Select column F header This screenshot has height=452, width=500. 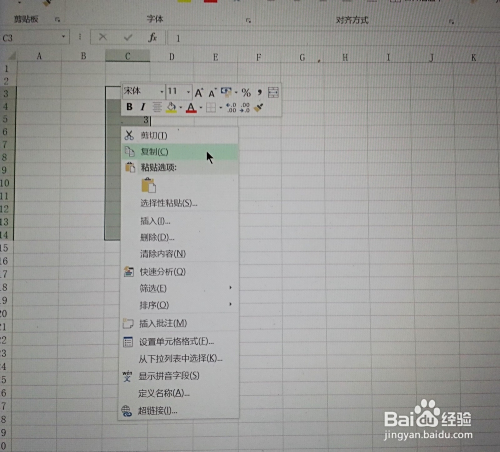[x=259, y=57]
